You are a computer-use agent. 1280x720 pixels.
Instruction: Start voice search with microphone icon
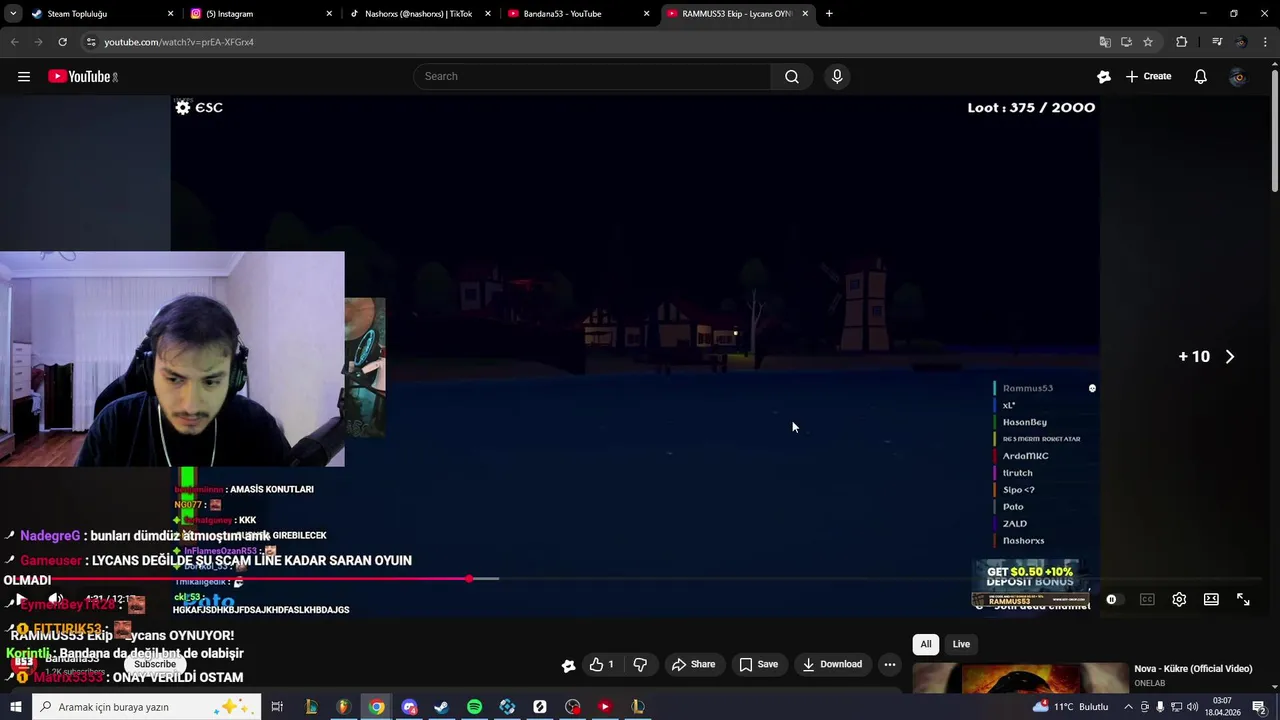[837, 76]
